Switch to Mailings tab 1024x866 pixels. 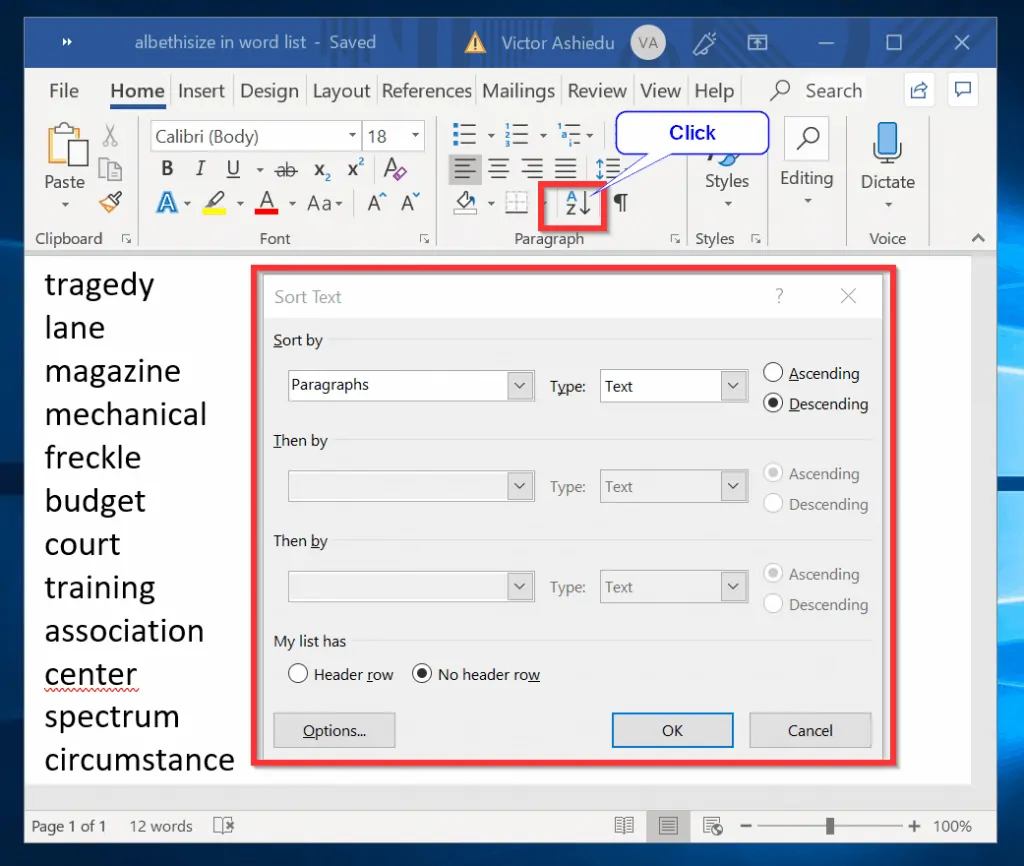click(x=519, y=91)
